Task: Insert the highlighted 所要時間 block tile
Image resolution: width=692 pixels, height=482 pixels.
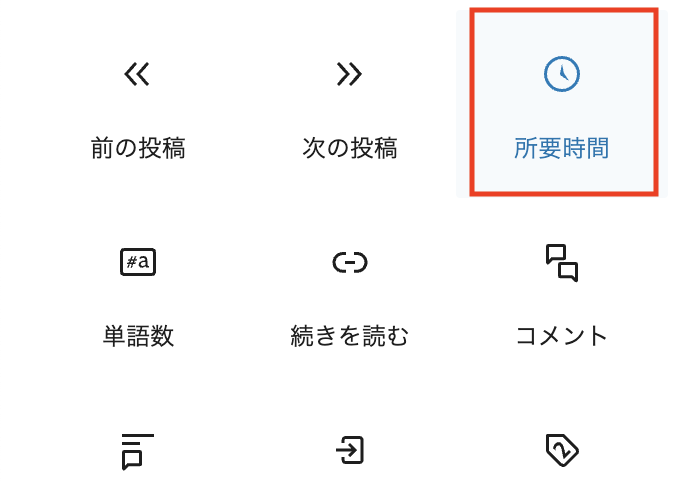Action: pyautogui.click(x=562, y=103)
